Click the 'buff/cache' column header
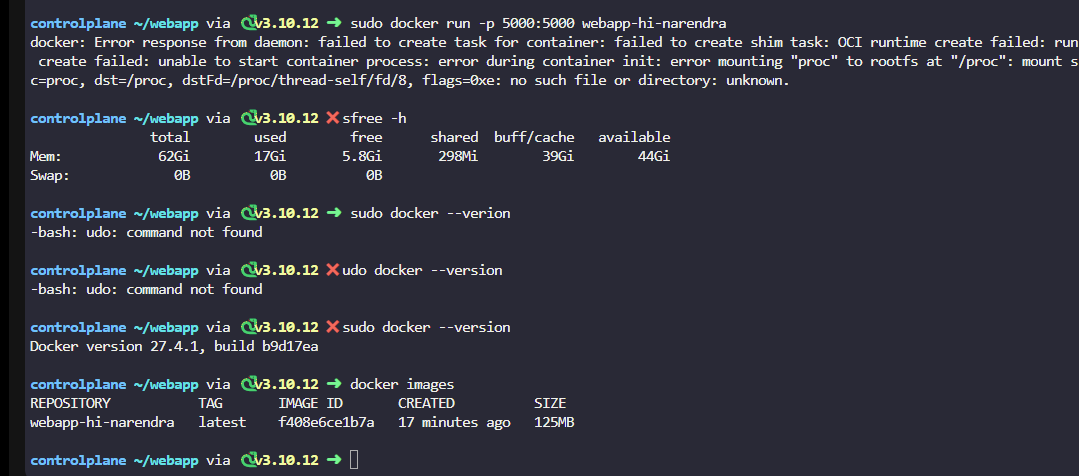 534,138
